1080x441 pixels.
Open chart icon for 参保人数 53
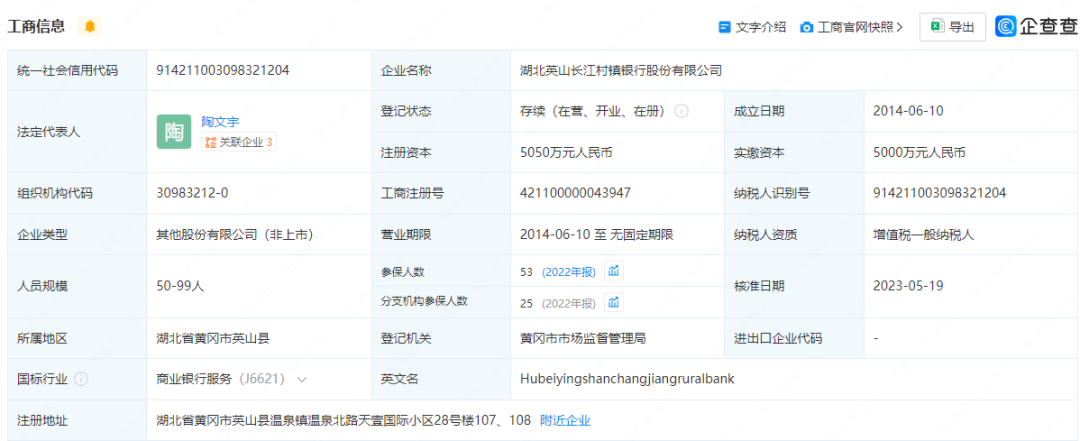[614, 271]
